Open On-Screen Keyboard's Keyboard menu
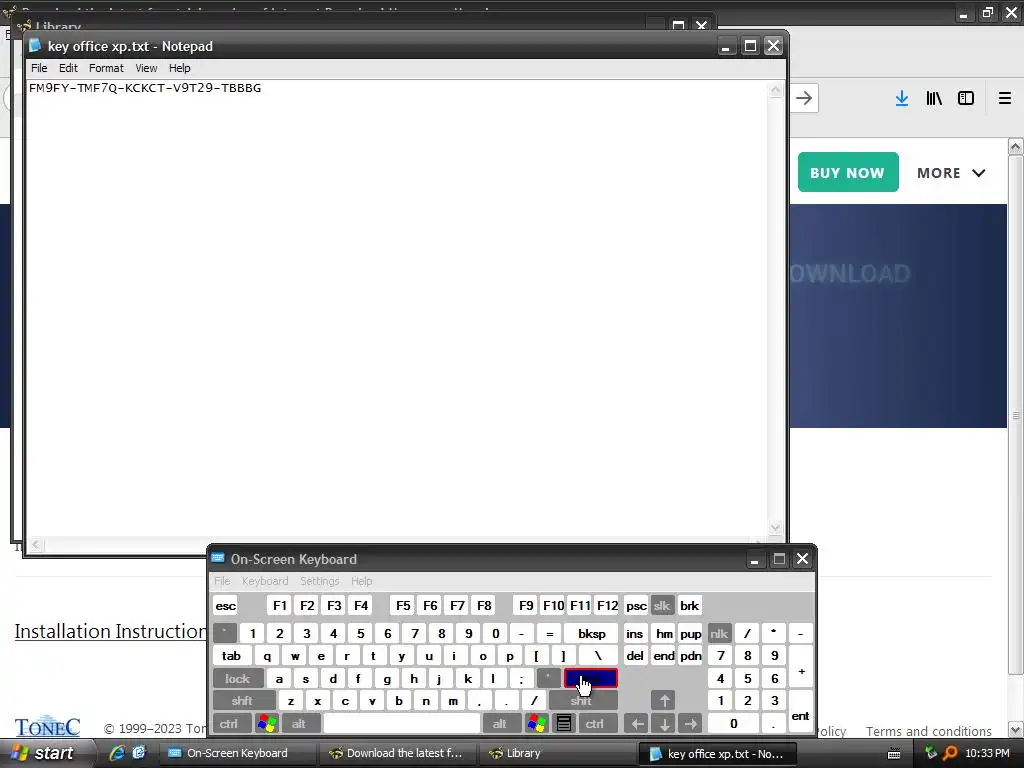Image resolution: width=1024 pixels, height=768 pixels. tap(264, 581)
